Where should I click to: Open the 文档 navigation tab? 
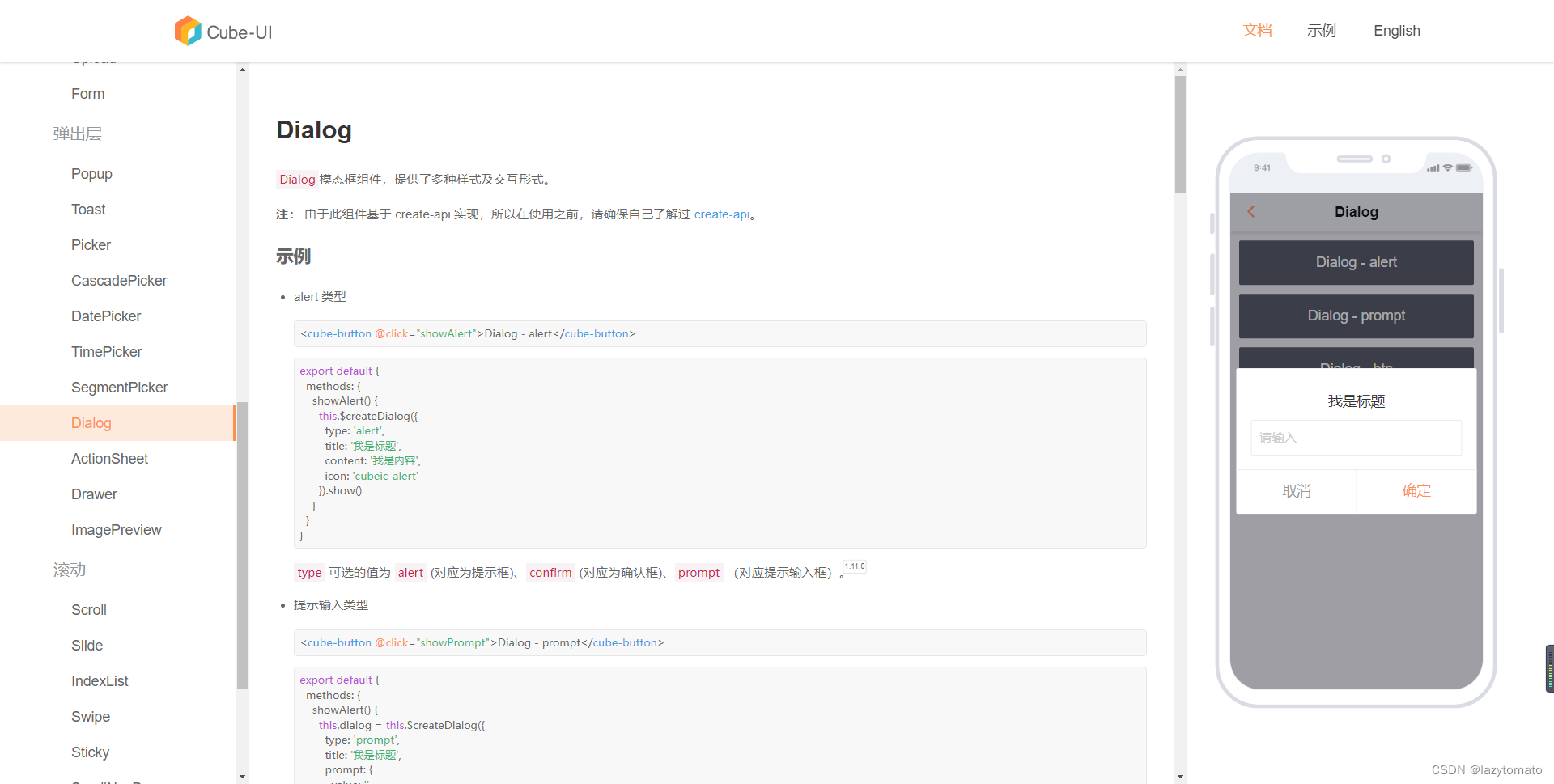[x=1258, y=31]
